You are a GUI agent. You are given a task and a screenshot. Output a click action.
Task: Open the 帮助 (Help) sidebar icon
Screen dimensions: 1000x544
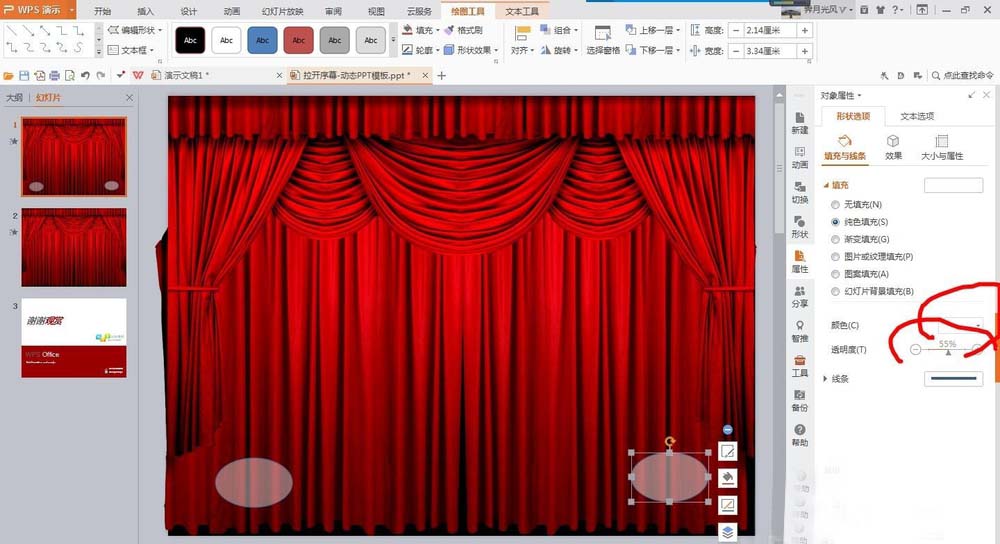[799, 435]
